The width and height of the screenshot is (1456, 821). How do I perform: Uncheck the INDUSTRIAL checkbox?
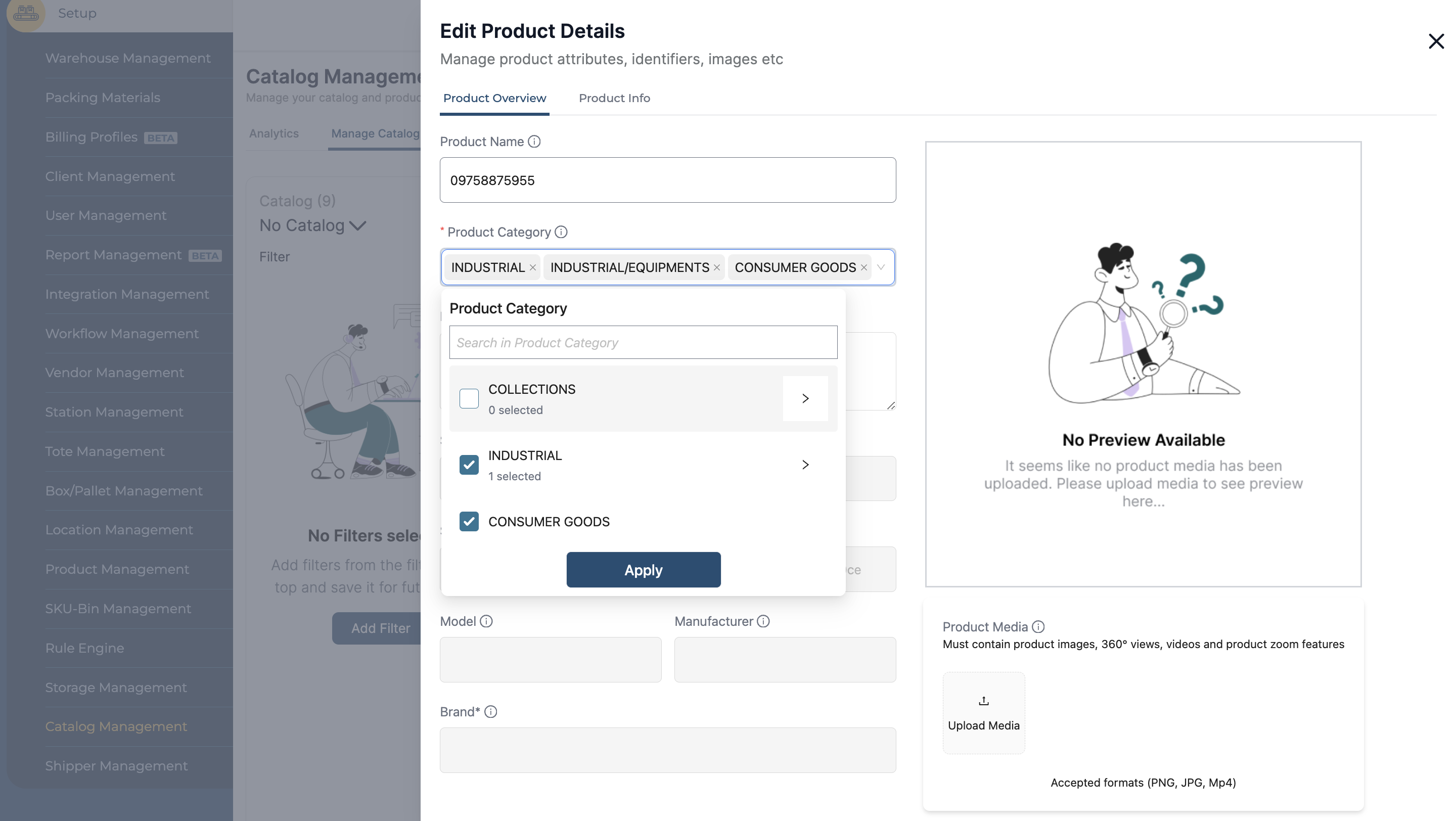point(469,465)
